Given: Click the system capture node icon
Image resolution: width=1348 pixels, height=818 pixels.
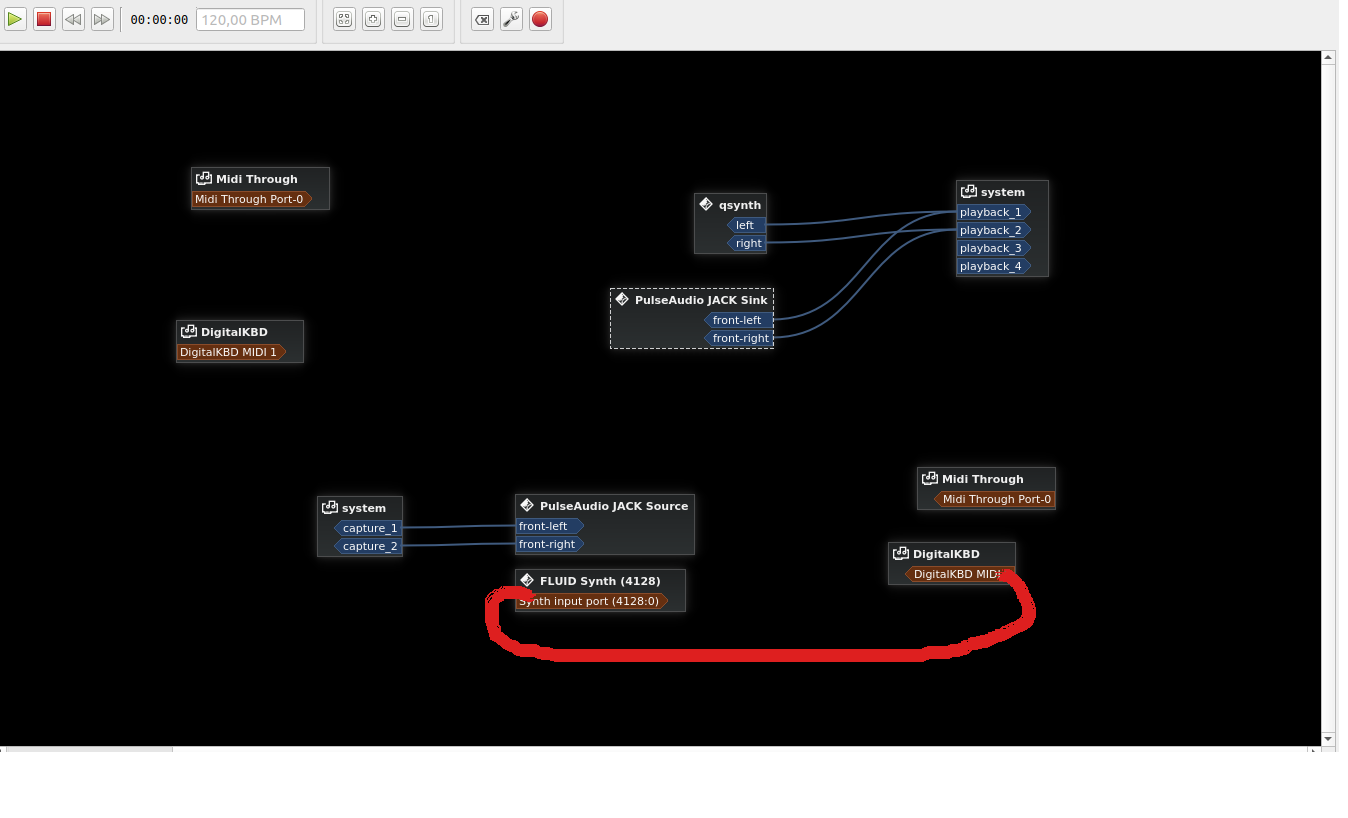Looking at the screenshot, I should coord(330,508).
